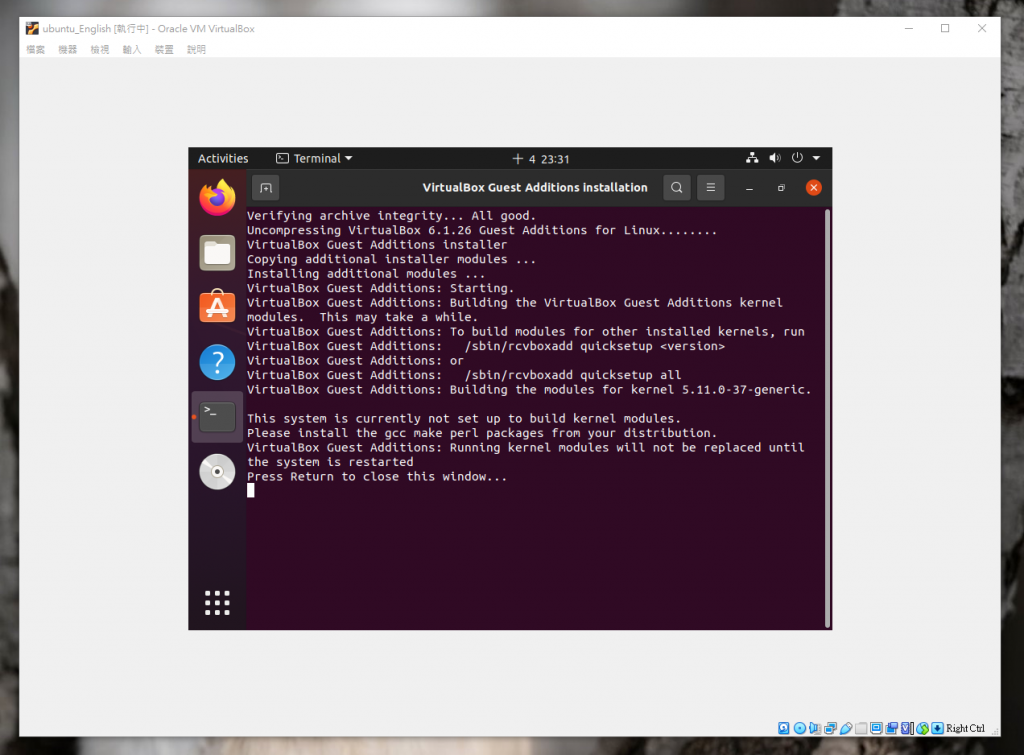Open the search button in Terminal header
Image resolution: width=1024 pixels, height=755 pixels.
pyautogui.click(x=677, y=188)
